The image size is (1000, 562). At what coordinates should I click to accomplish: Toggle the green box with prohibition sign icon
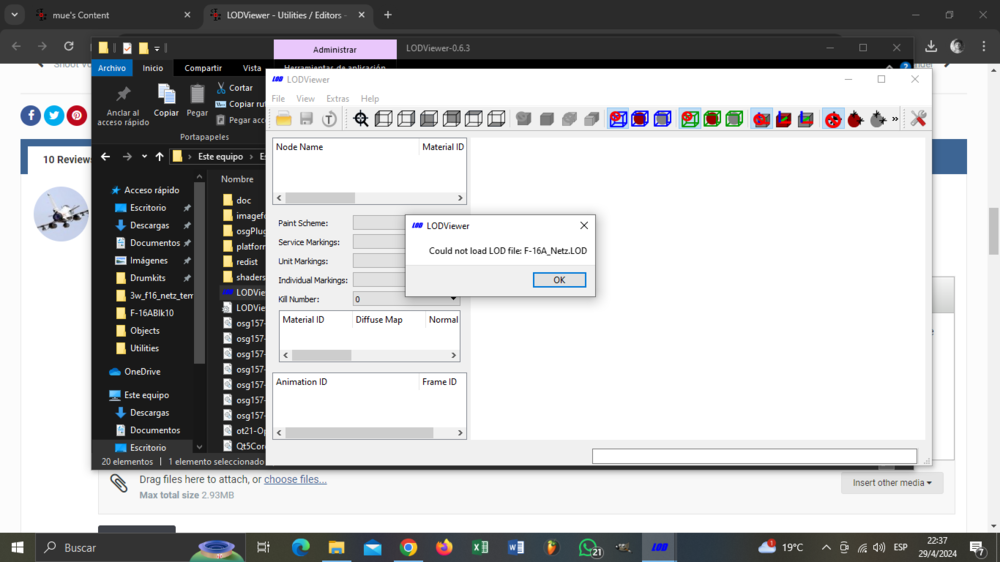tap(690, 119)
